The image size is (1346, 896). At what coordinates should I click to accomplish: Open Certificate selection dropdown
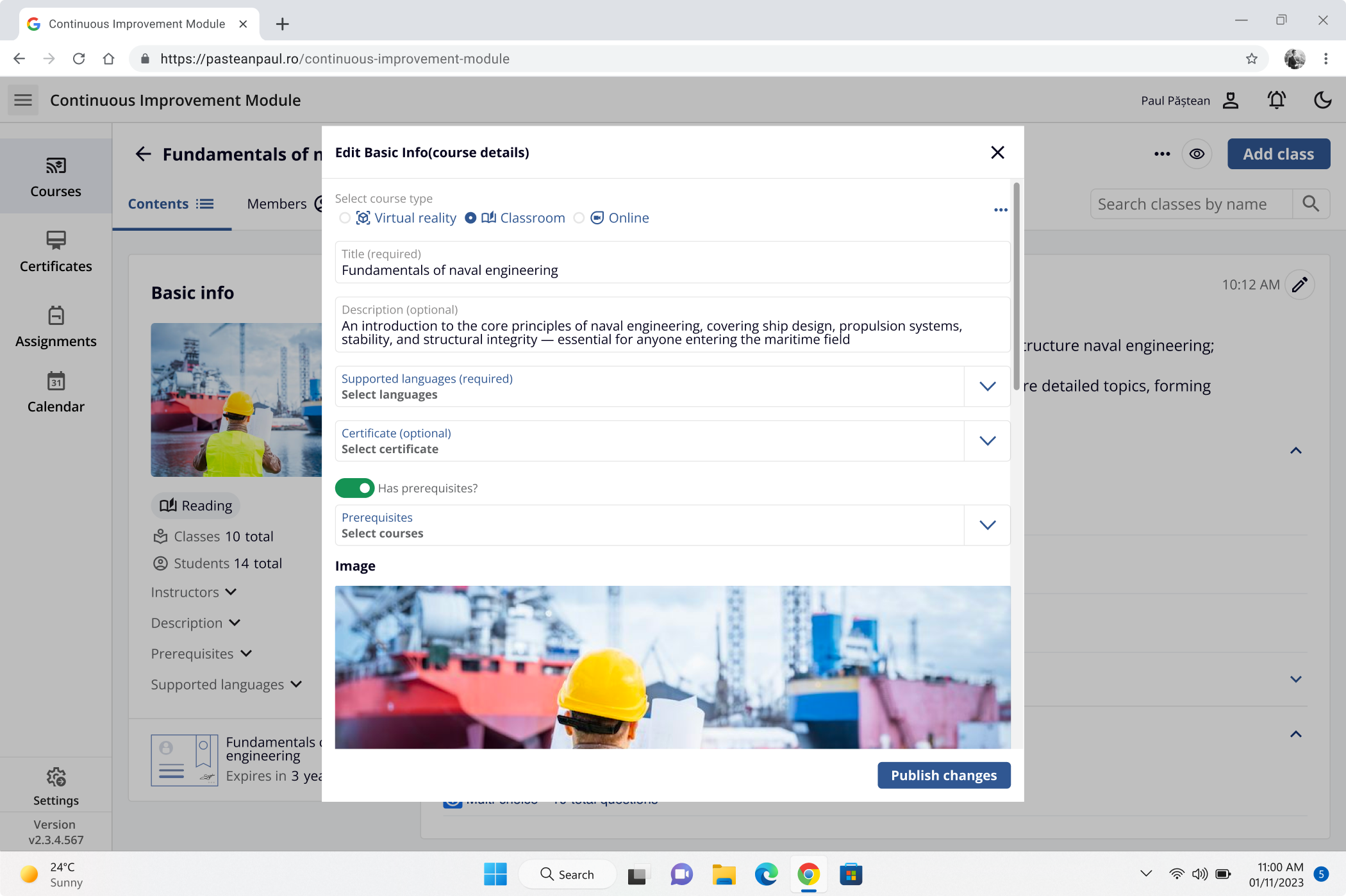point(987,441)
